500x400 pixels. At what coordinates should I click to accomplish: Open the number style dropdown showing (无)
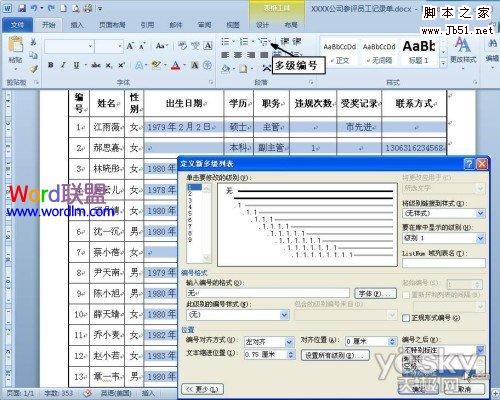click(x=238, y=315)
